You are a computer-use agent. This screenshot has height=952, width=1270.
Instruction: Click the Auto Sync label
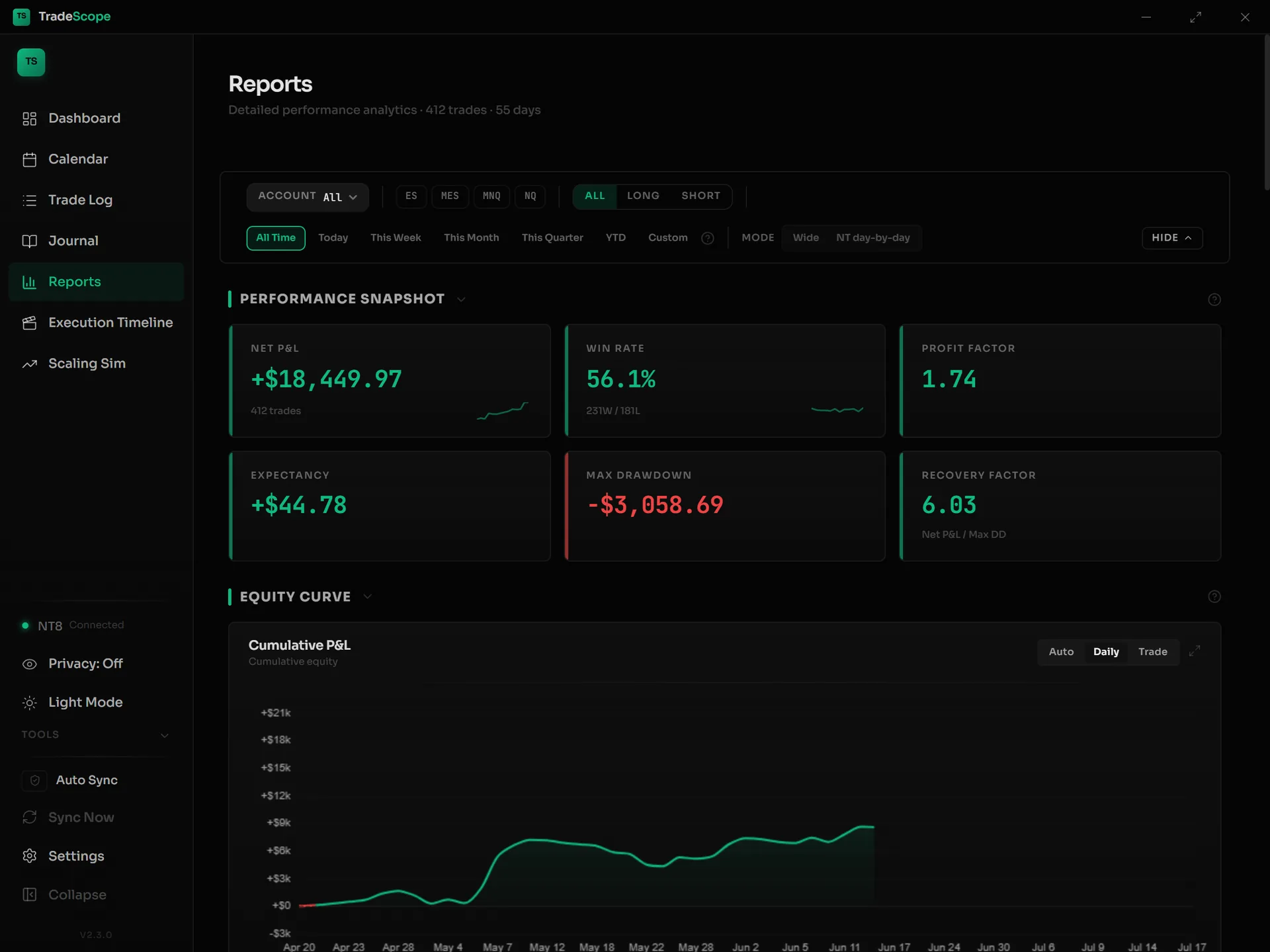(87, 781)
